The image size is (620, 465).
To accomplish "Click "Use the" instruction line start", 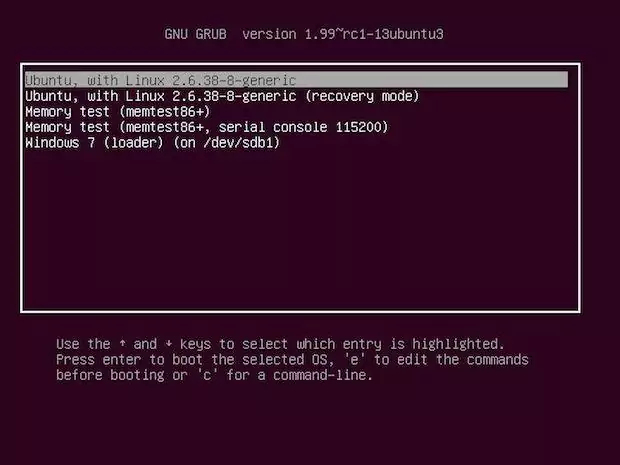I will pyautogui.click(x=83, y=344).
